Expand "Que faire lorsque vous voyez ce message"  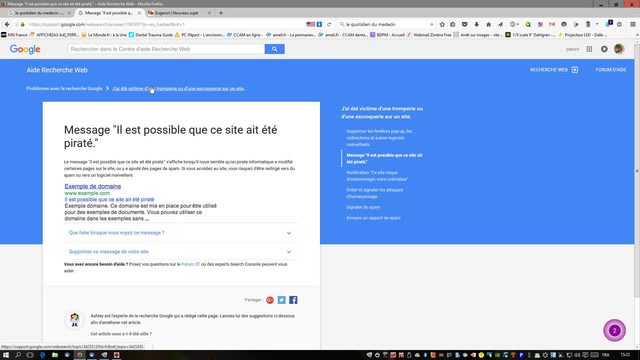180,233
